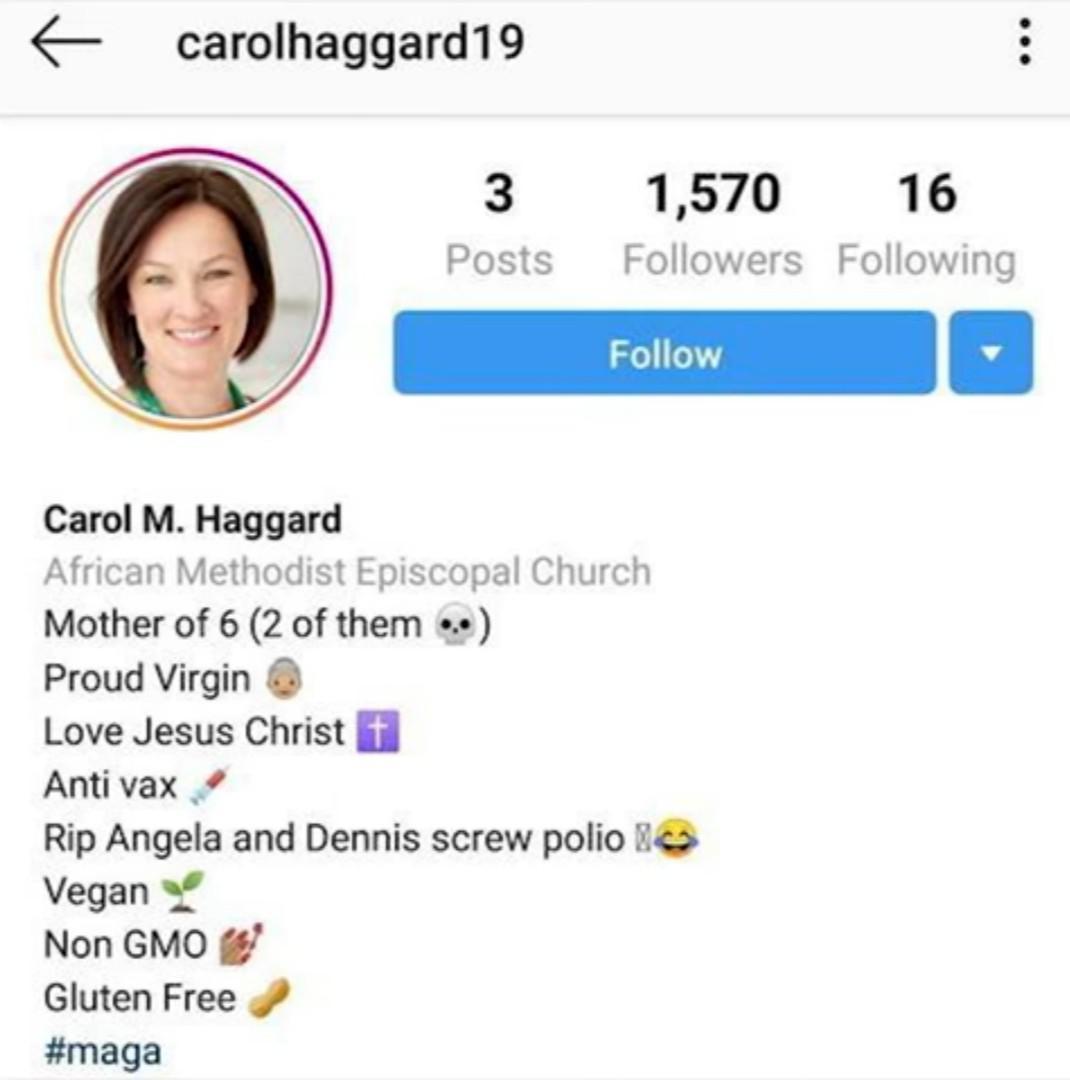Image resolution: width=1070 pixels, height=1080 pixels.
Task: Go back using the left arrow icon
Action: tap(66, 41)
